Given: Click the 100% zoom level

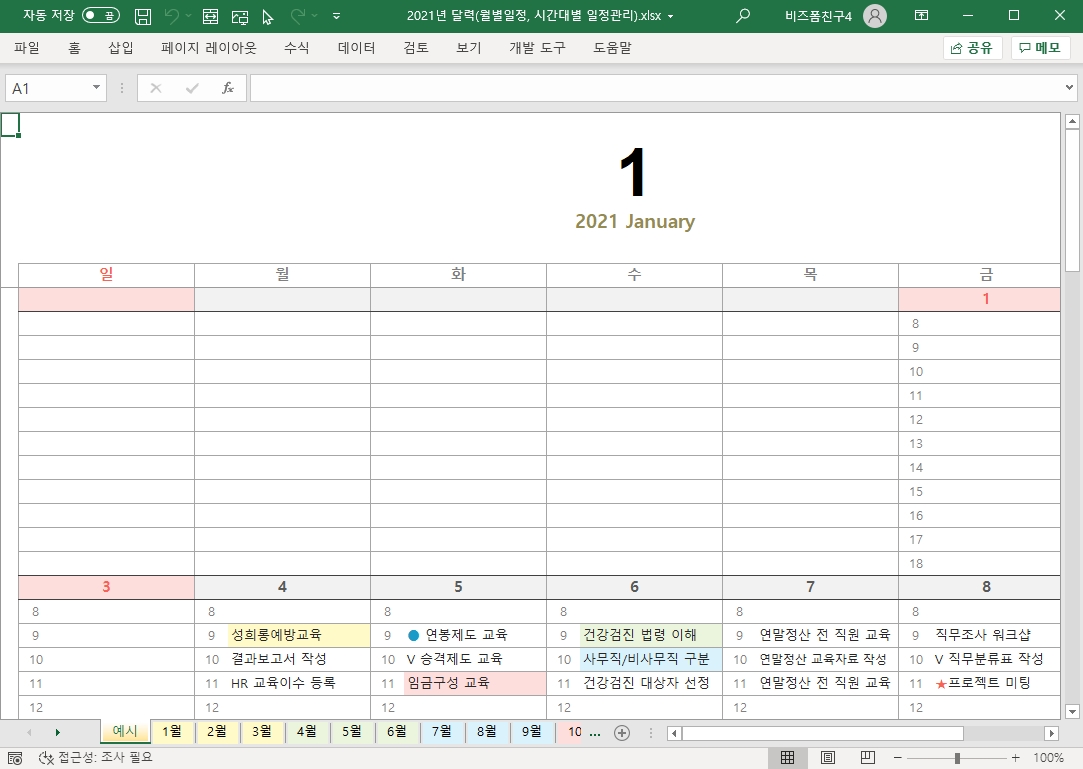Looking at the screenshot, I should [1048, 758].
